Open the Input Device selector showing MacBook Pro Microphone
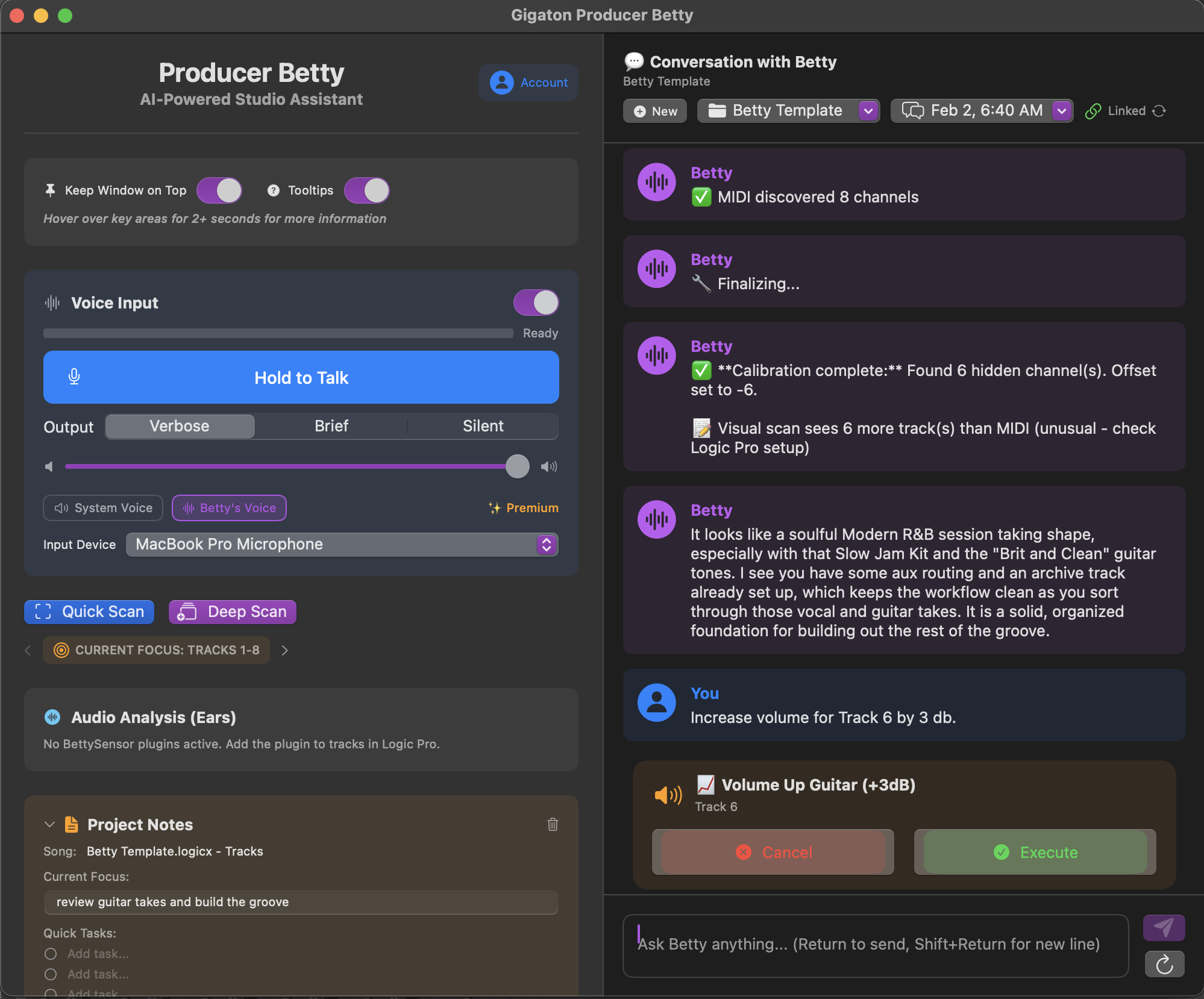The height and width of the screenshot is (999, 1204). coord(341,545)
